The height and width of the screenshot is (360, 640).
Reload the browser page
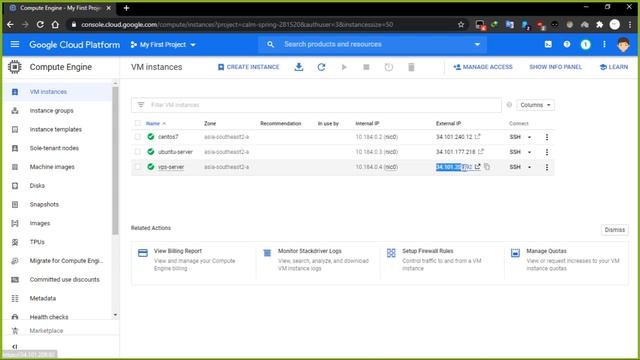40,24
